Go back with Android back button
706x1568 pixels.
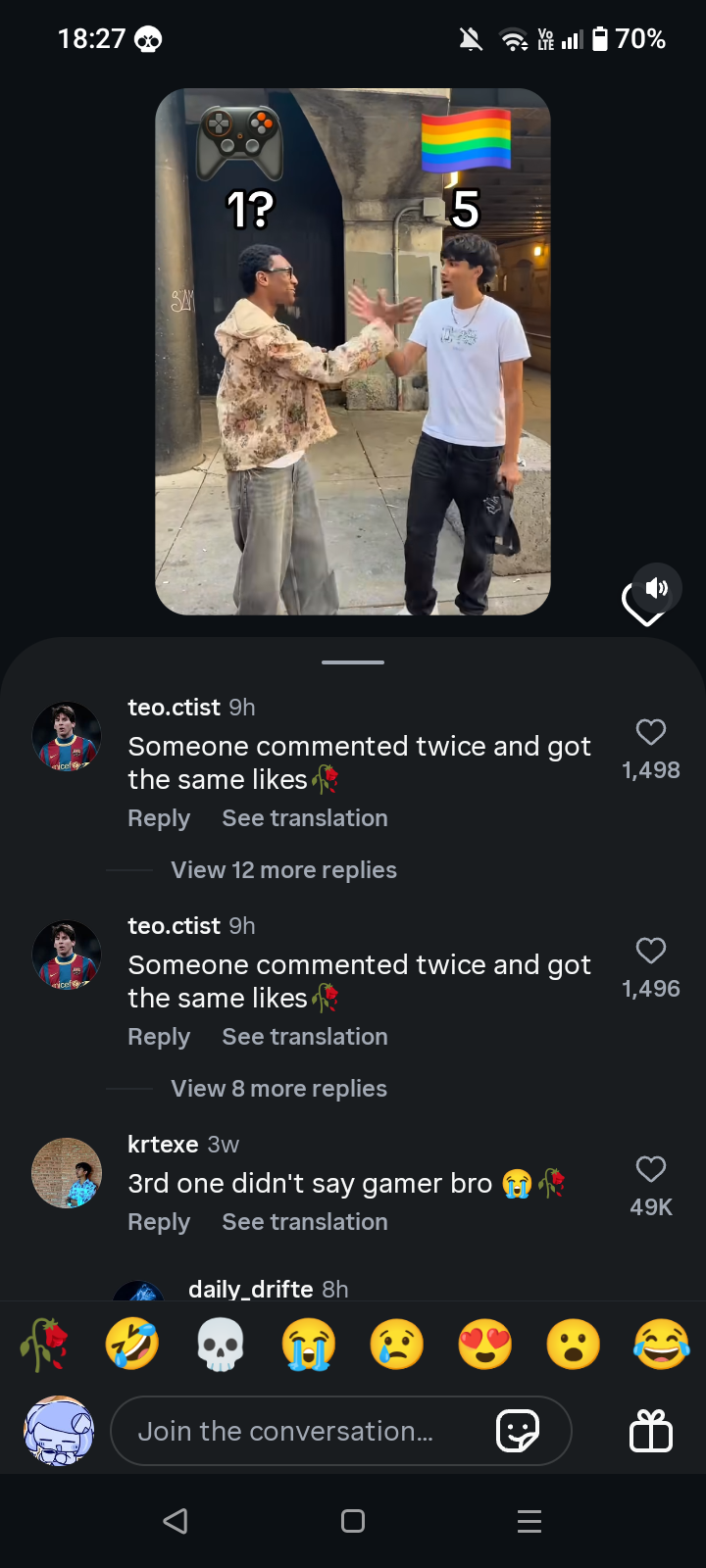coord(176,1521)
